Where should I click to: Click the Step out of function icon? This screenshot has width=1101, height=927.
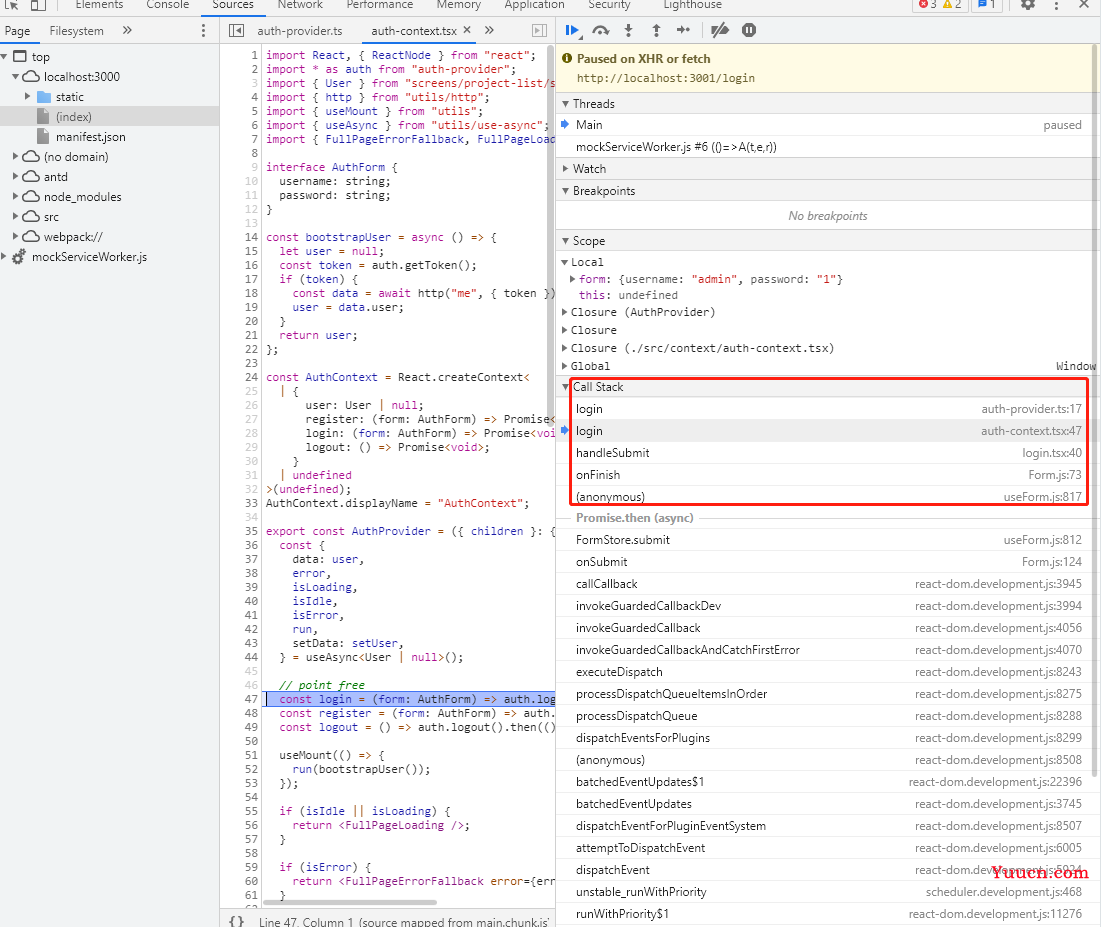[x=656, y=30]
